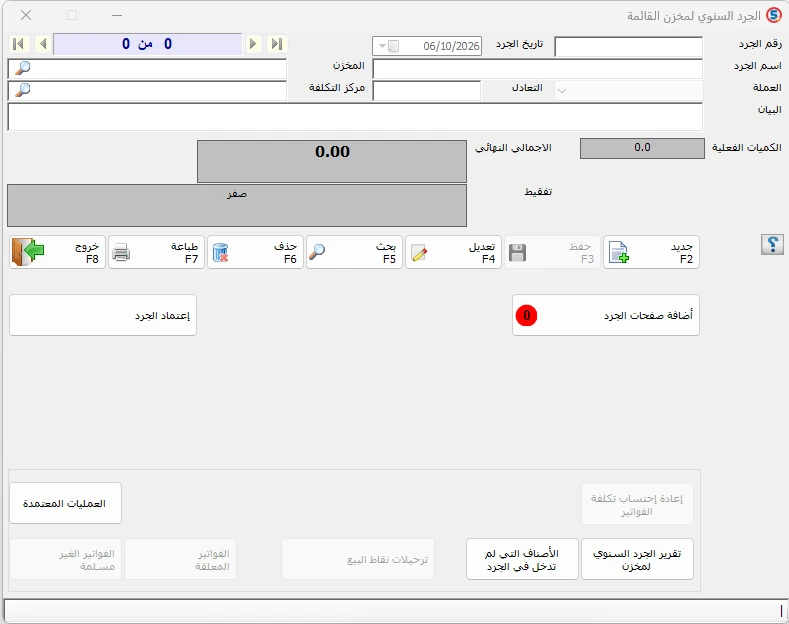Click the record counter 0 من 0
The height and width of the screenshot is (624, 789).
tap(147, 44)
